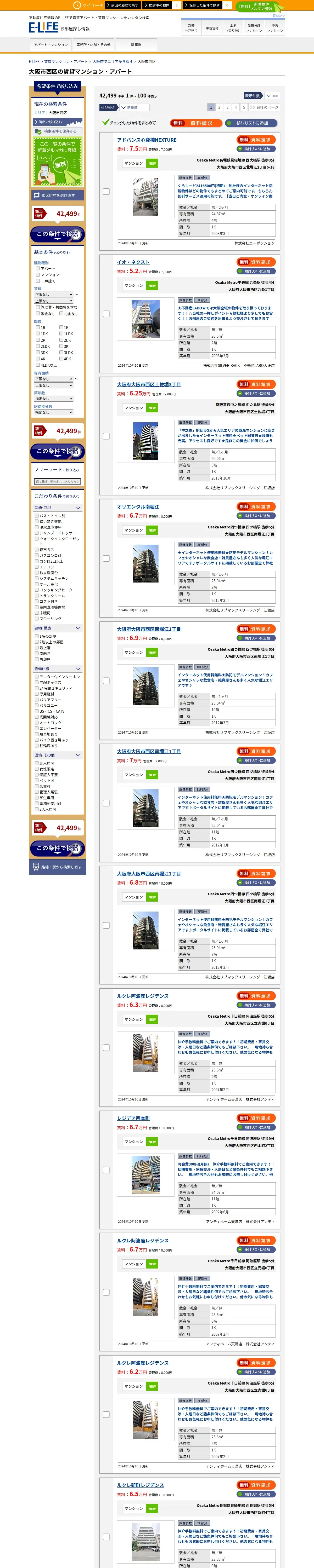Open the ルクレ新町レジデンス listing link

coord(140,1485)
